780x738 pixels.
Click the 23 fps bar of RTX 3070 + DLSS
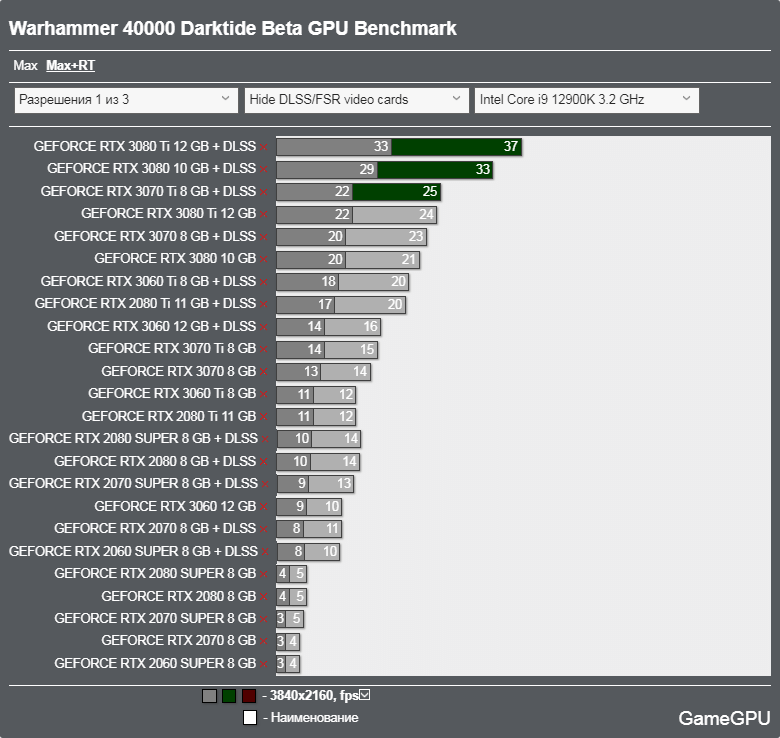[x=386, y=237]
